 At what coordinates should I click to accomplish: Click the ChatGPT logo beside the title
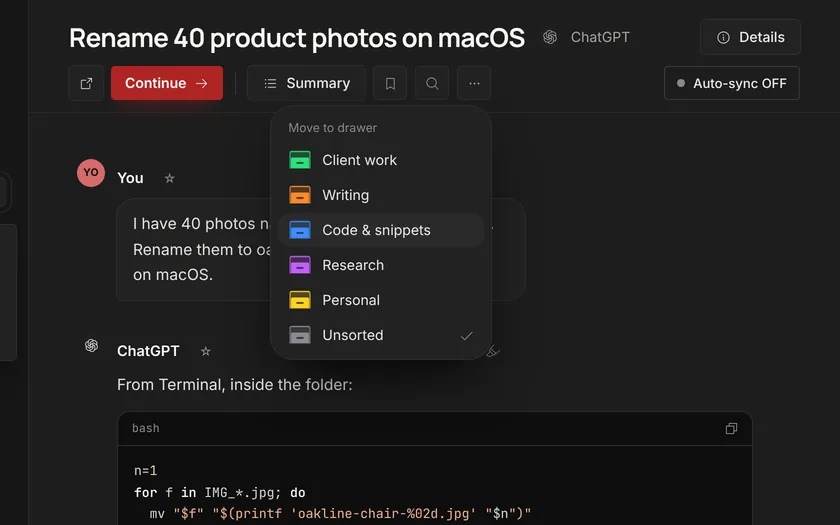[550, 37]
